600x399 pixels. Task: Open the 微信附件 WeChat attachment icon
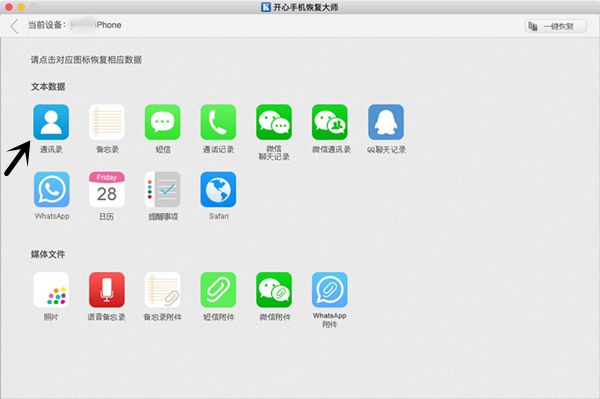coord(274,290)
